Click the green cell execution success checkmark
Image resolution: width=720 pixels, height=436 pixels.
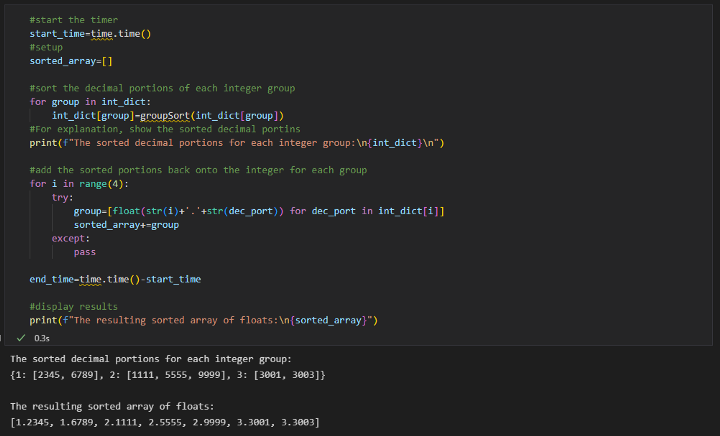(x=21, y=338)
